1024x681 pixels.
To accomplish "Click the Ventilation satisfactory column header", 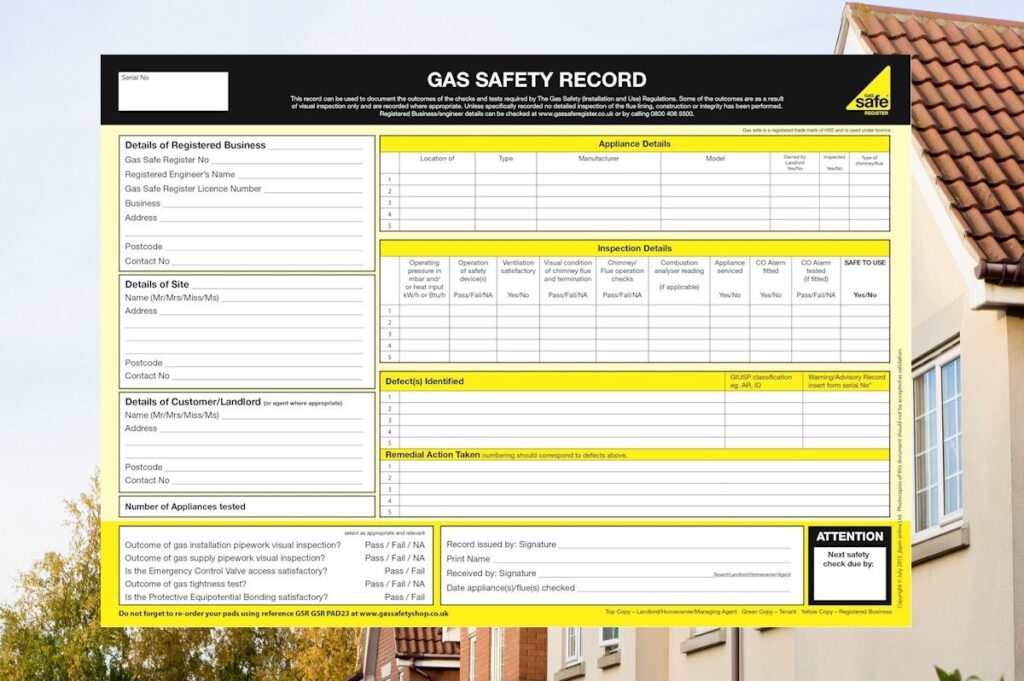I will point(518,279).
